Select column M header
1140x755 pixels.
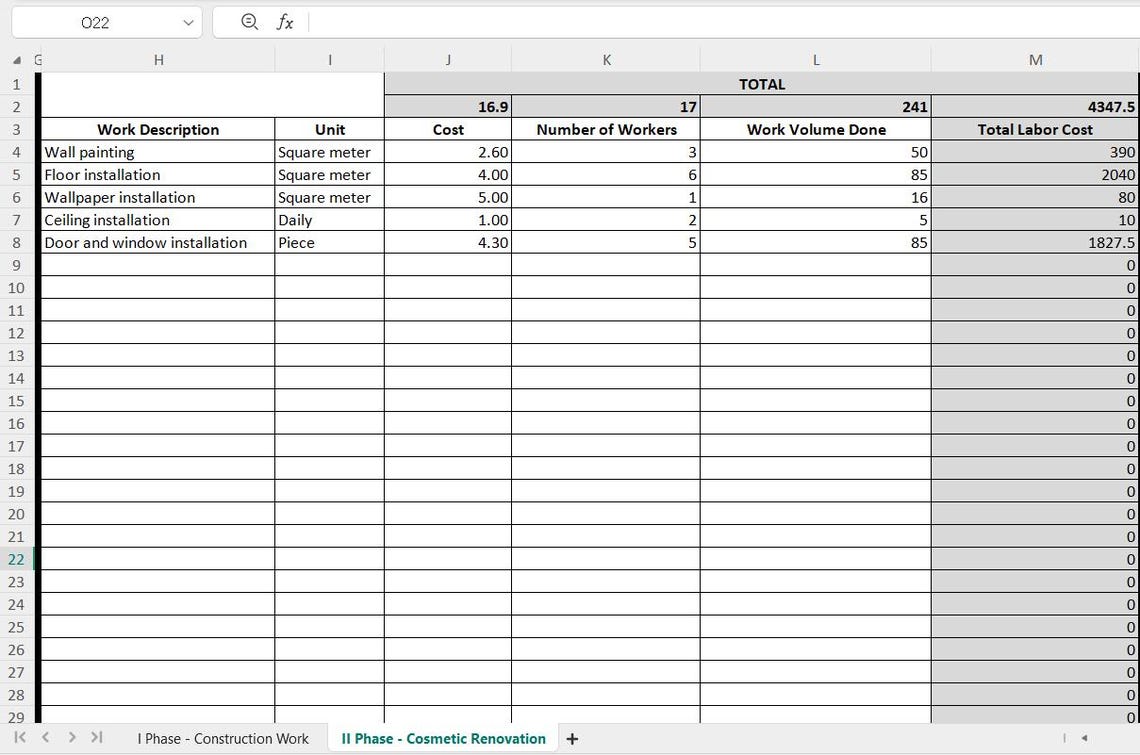(1035, 59)
